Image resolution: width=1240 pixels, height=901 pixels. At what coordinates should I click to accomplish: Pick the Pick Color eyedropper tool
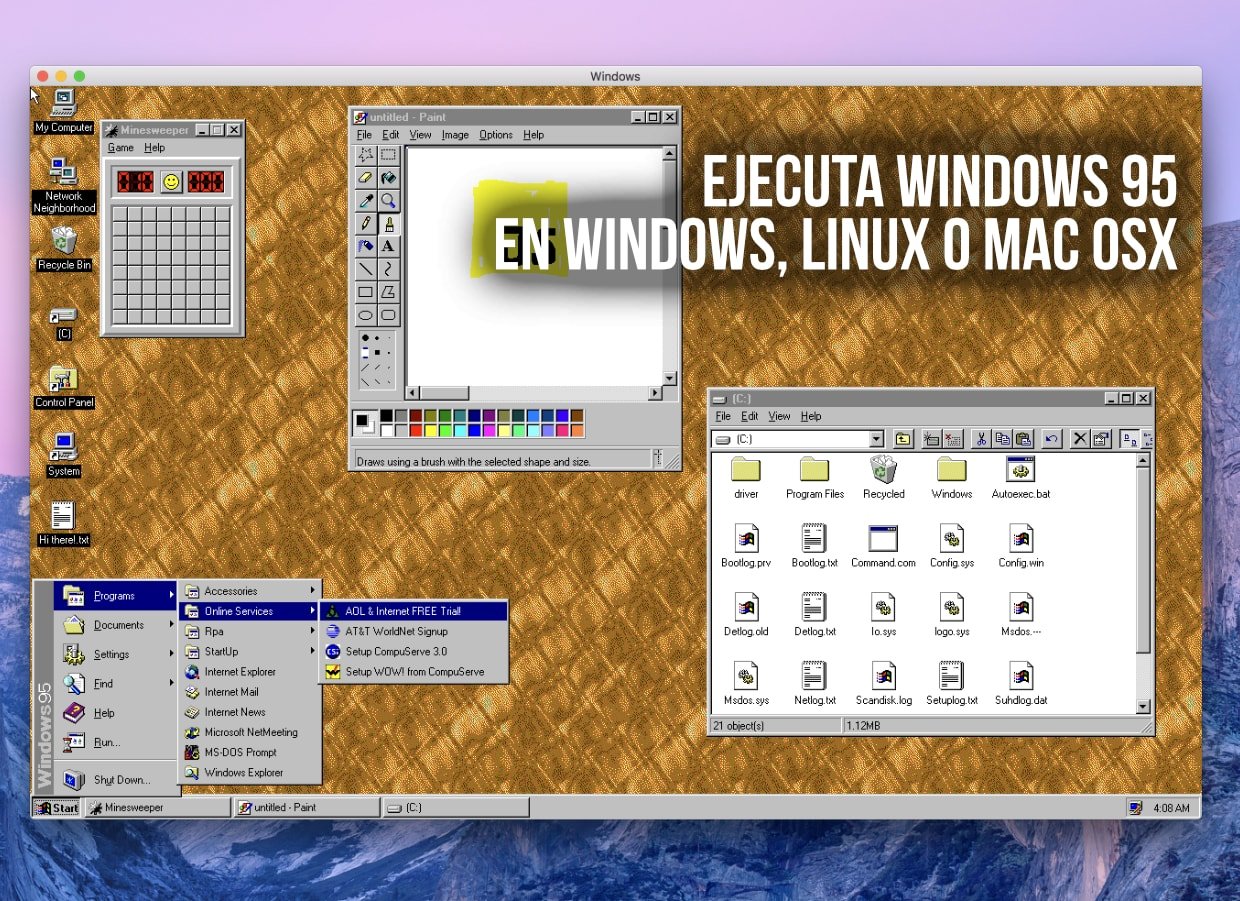click(366, 201)
